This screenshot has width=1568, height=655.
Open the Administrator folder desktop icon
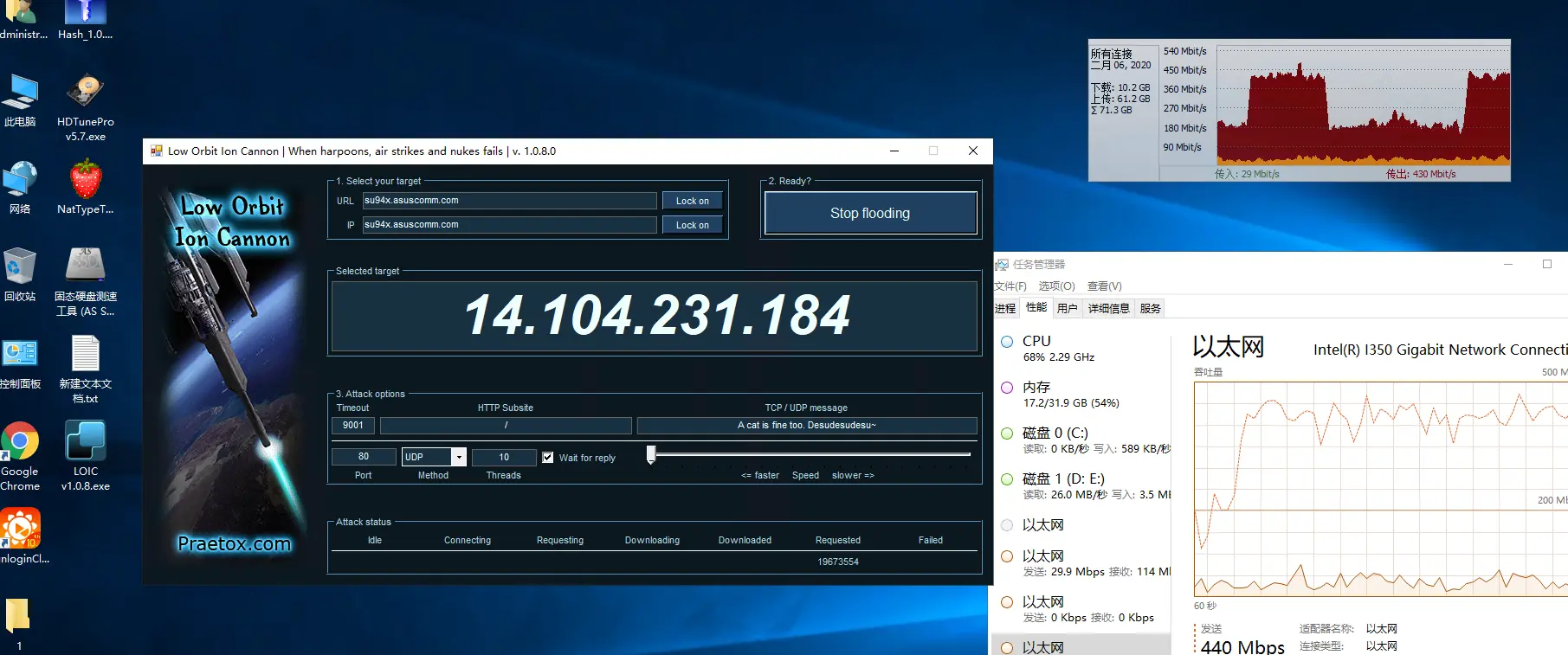(23, 21)
